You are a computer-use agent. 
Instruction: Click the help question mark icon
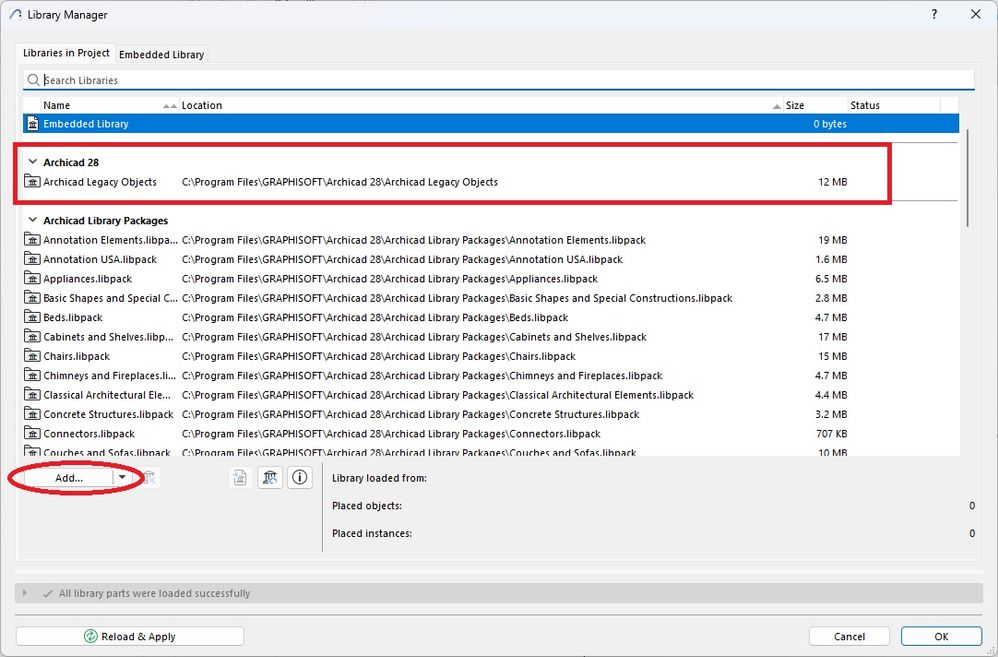point(934,14)
